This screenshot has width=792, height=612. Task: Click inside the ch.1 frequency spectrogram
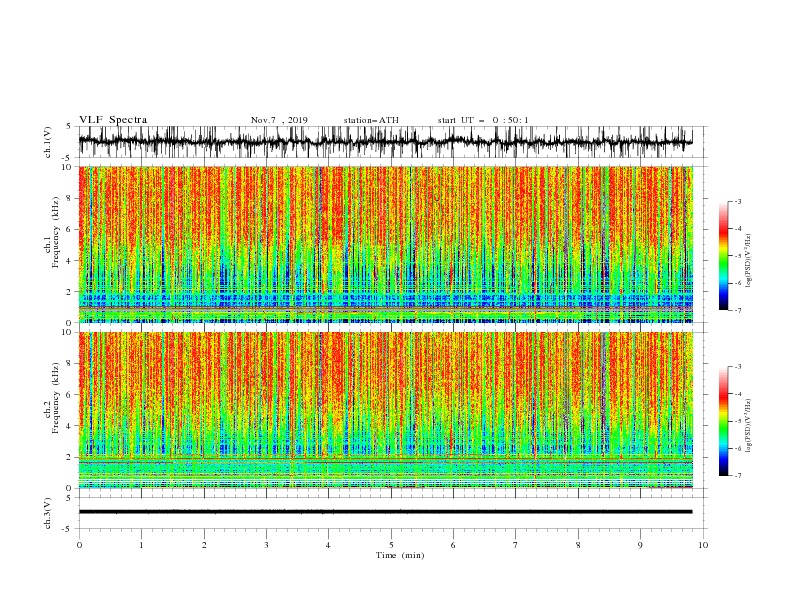tap(385, 244)
